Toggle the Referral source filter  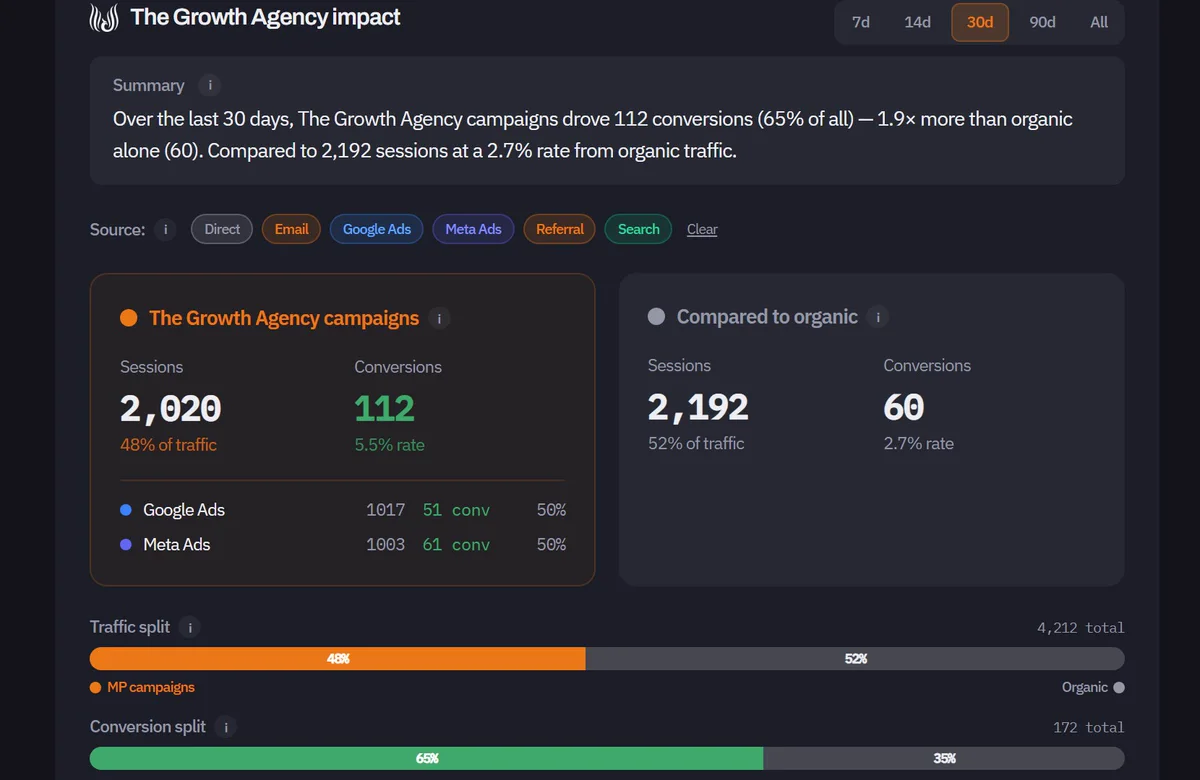[560, 229]
